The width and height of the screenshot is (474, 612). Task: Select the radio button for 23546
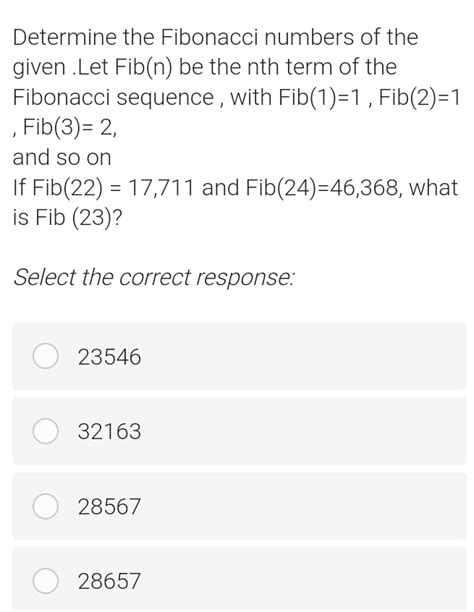[46, 356]
